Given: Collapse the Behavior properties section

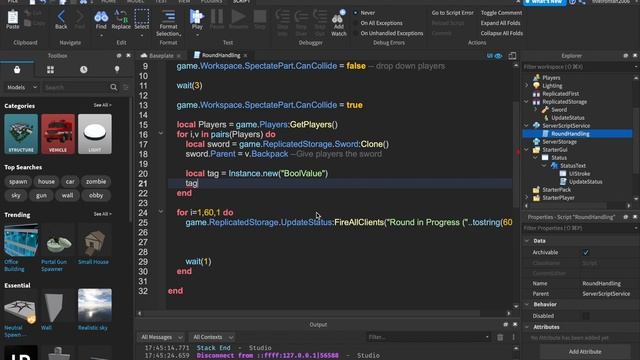Looking at the screenshot, I should [x=527, y=304].
